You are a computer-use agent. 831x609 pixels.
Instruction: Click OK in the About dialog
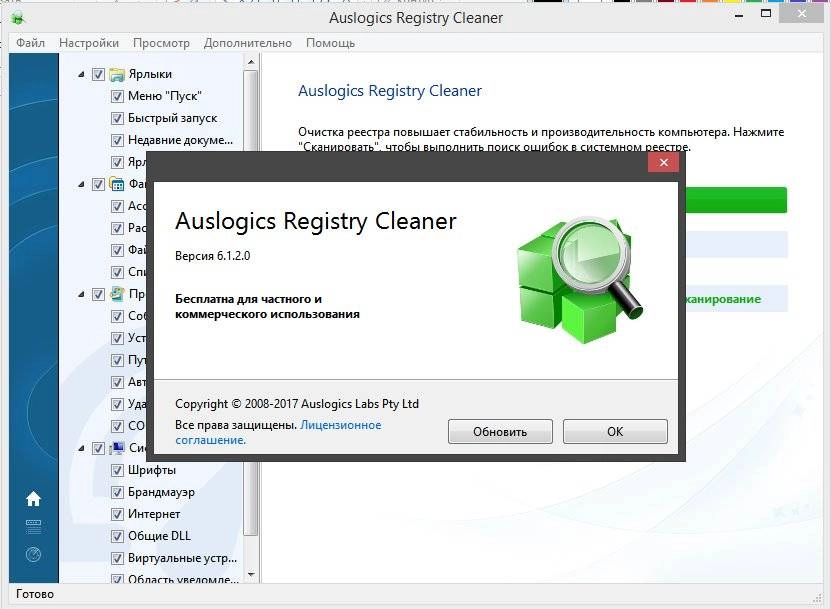615,431
